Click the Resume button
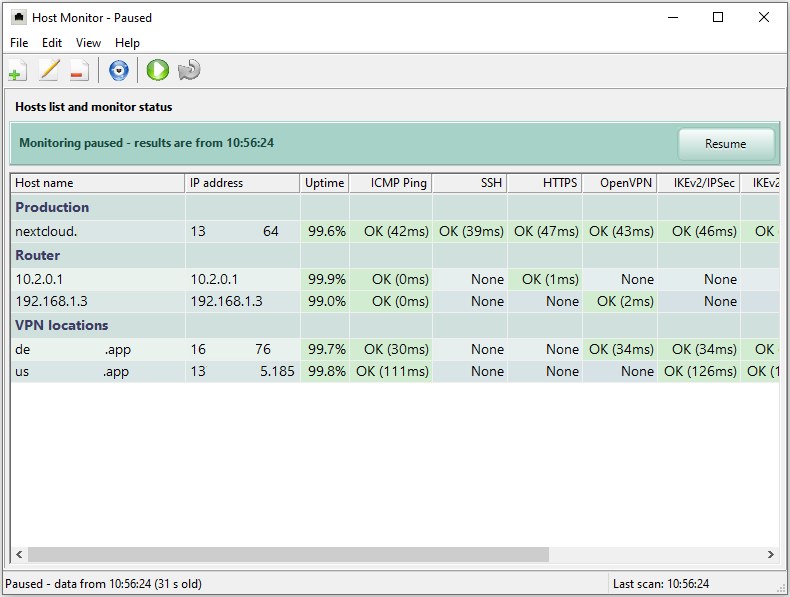Screen dimensions: 790x597 pyautogui.click(x=726, y=144)
